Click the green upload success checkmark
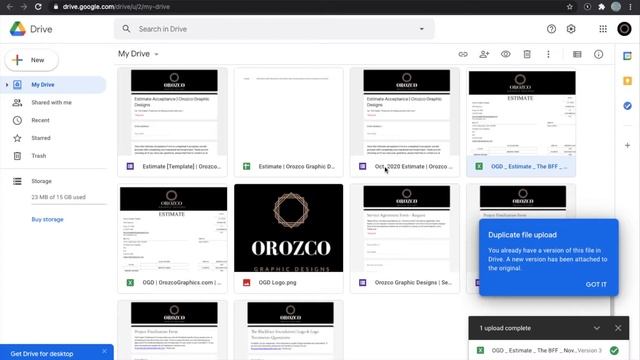The height and width of the screenshot is (360, 640). click(614, 350)
